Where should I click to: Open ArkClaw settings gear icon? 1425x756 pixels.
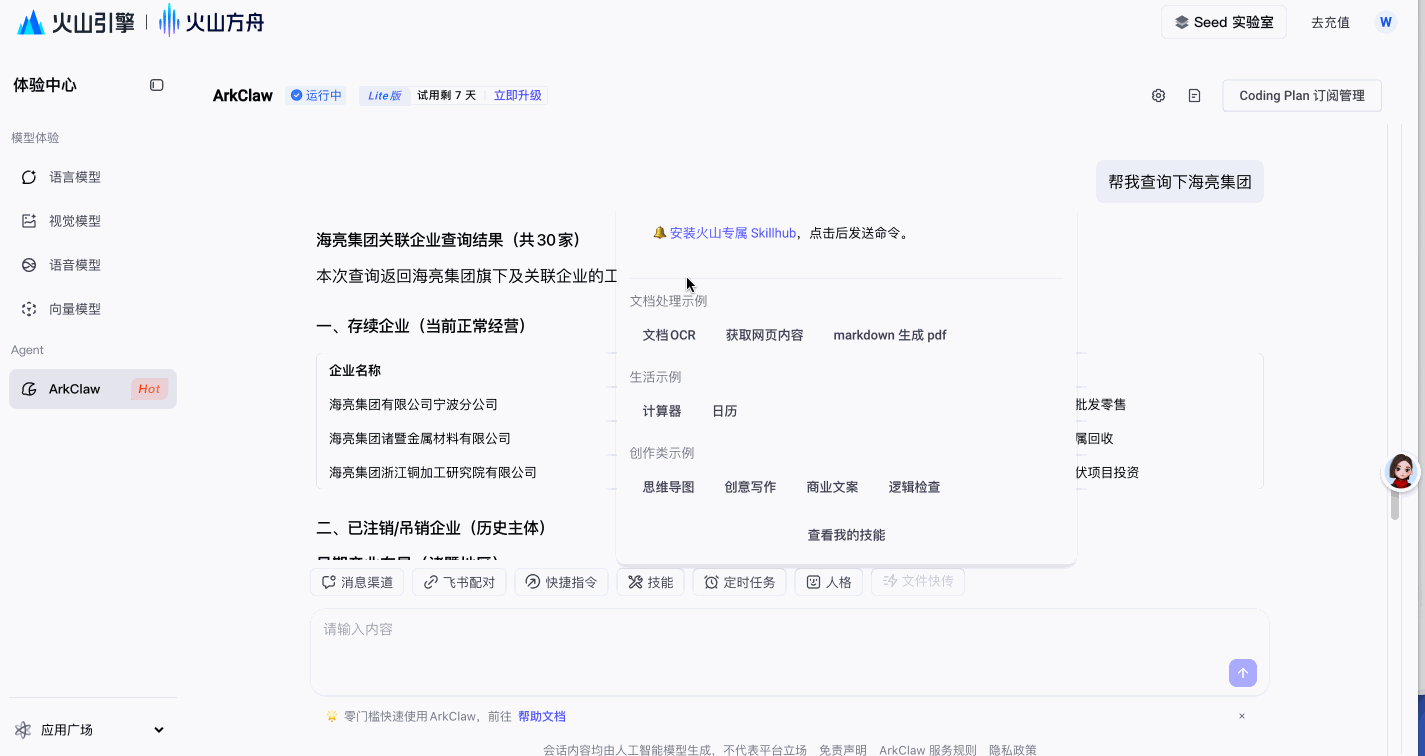coord(1158,96)
